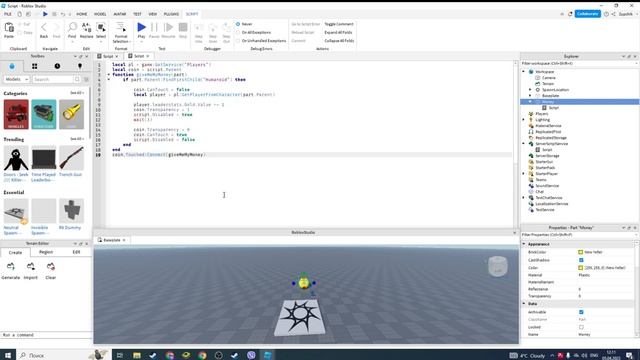Click the small run arrow in quick access bar
The width and height of the screenshot is (640, 360).
point(45,14)
